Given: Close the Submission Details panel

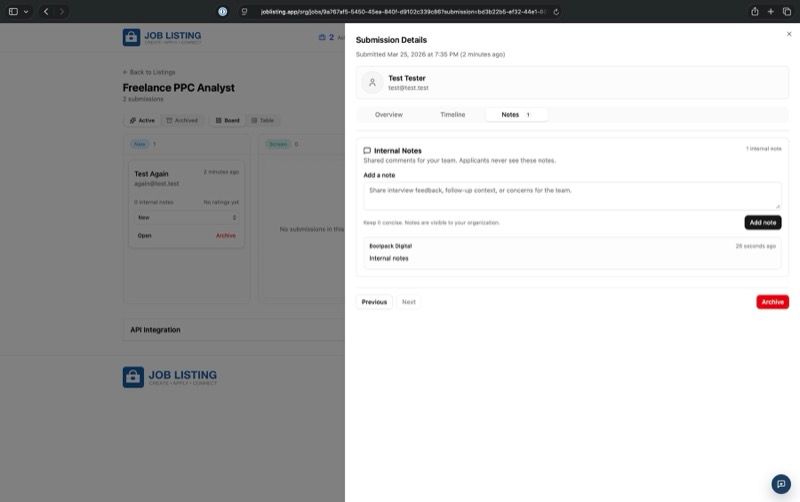Looking at the screenshot, I should coord(788,34).
